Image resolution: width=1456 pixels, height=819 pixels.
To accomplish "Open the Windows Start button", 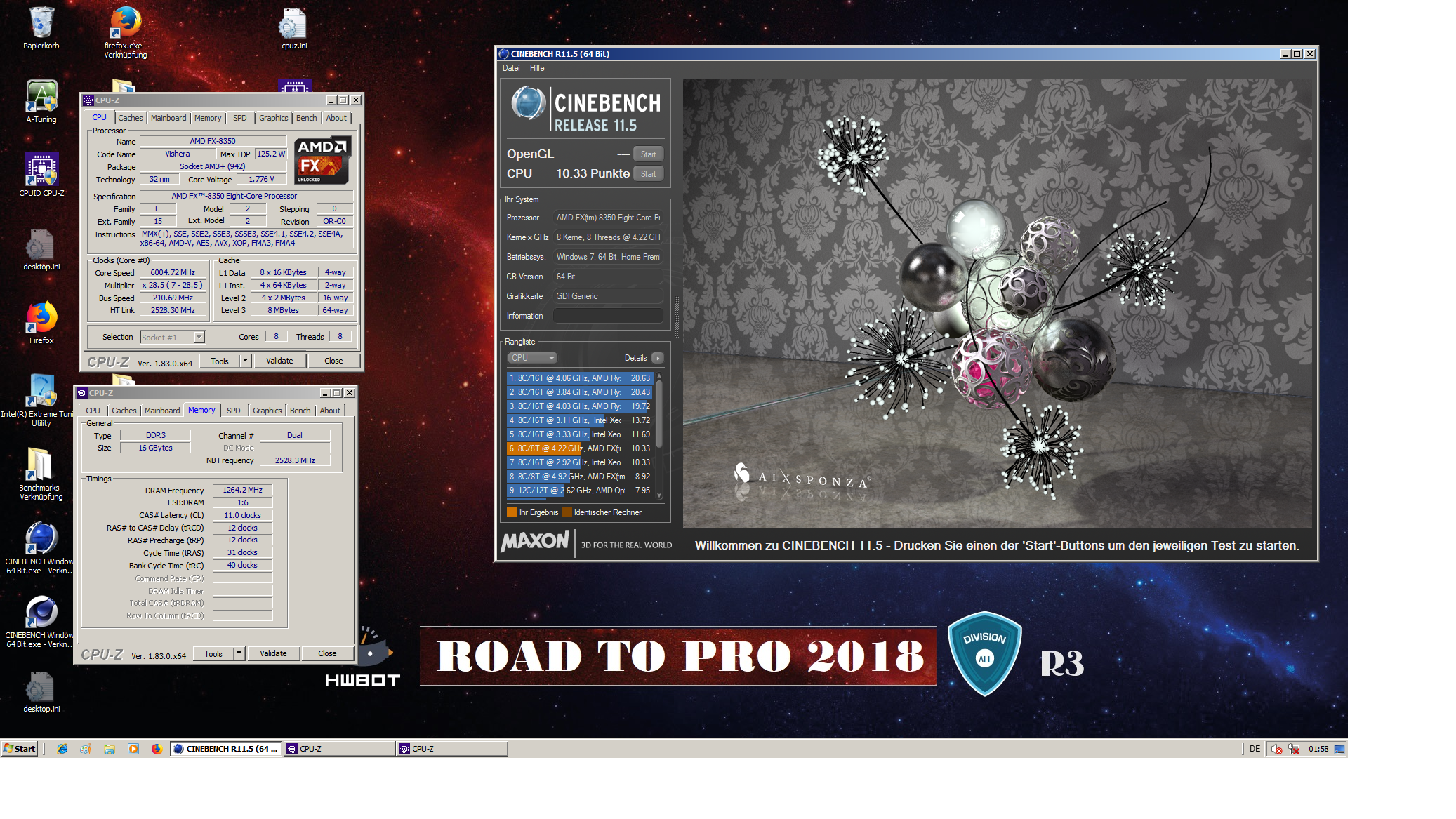I will pos(20,749).
